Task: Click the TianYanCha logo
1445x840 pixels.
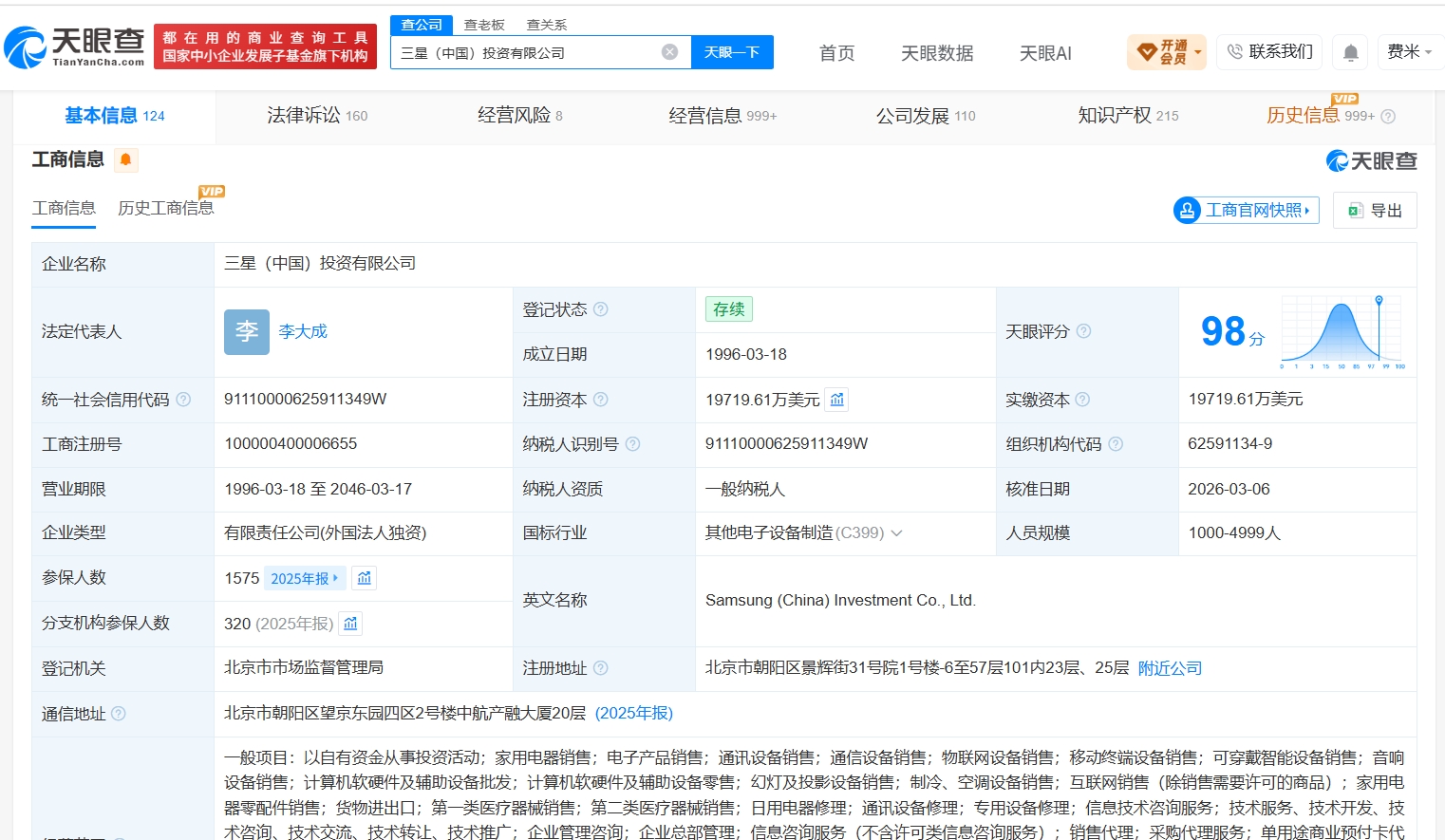Action: pos(74,47)
